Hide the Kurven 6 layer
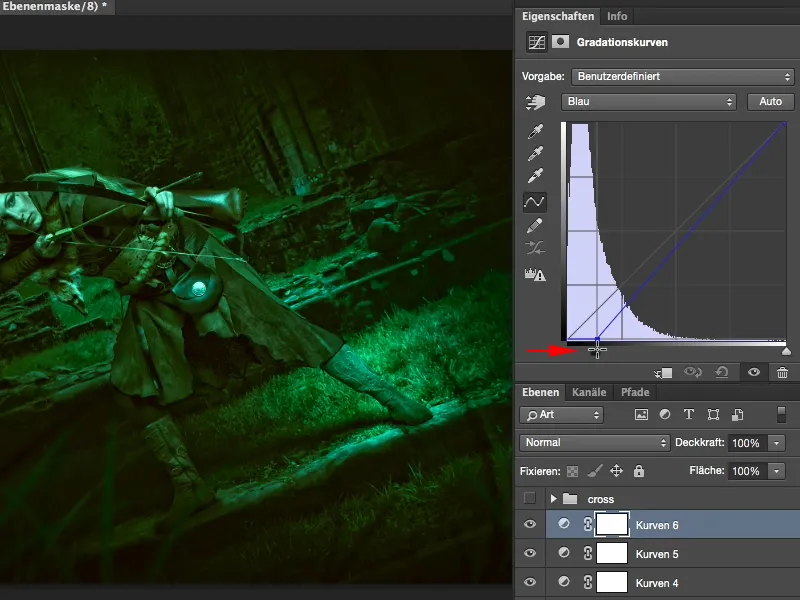Image resolution: width=800 pixels, height=600 pixels. pos(530,524)
